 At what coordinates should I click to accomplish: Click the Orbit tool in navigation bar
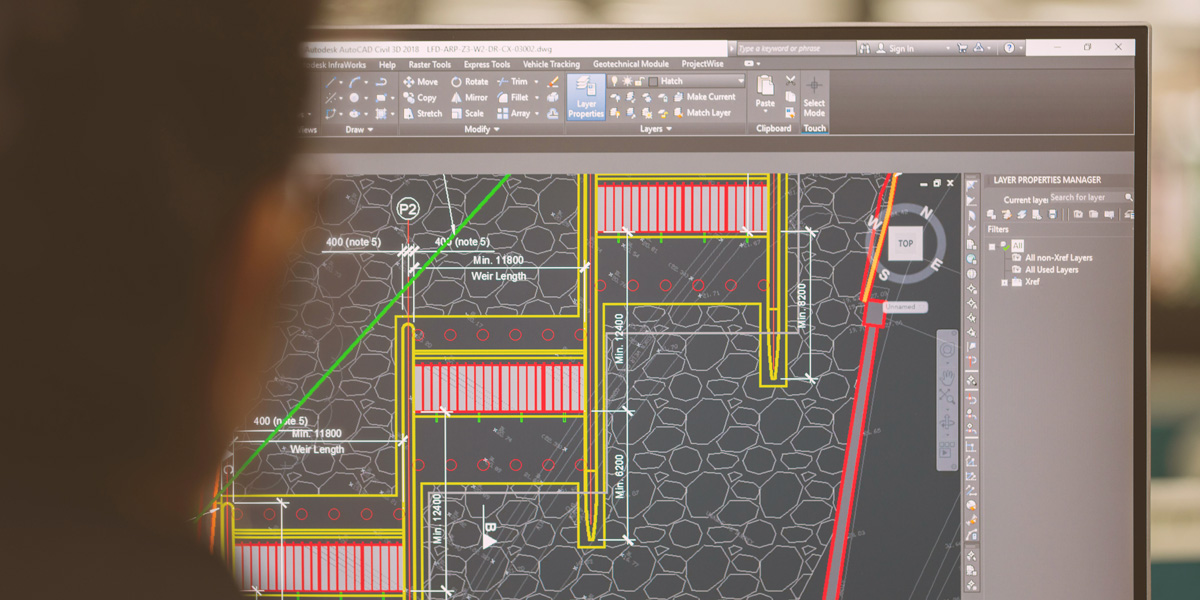947,423
